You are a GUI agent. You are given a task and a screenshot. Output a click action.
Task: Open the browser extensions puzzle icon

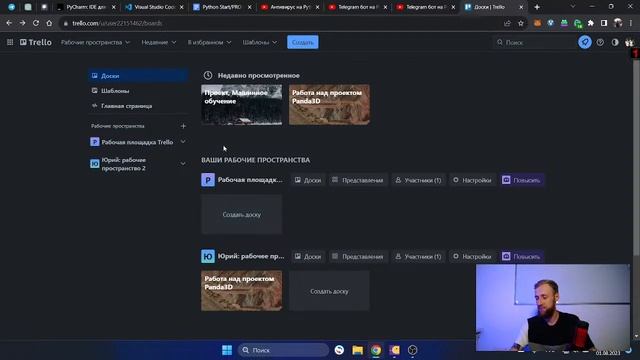(591, 23)
